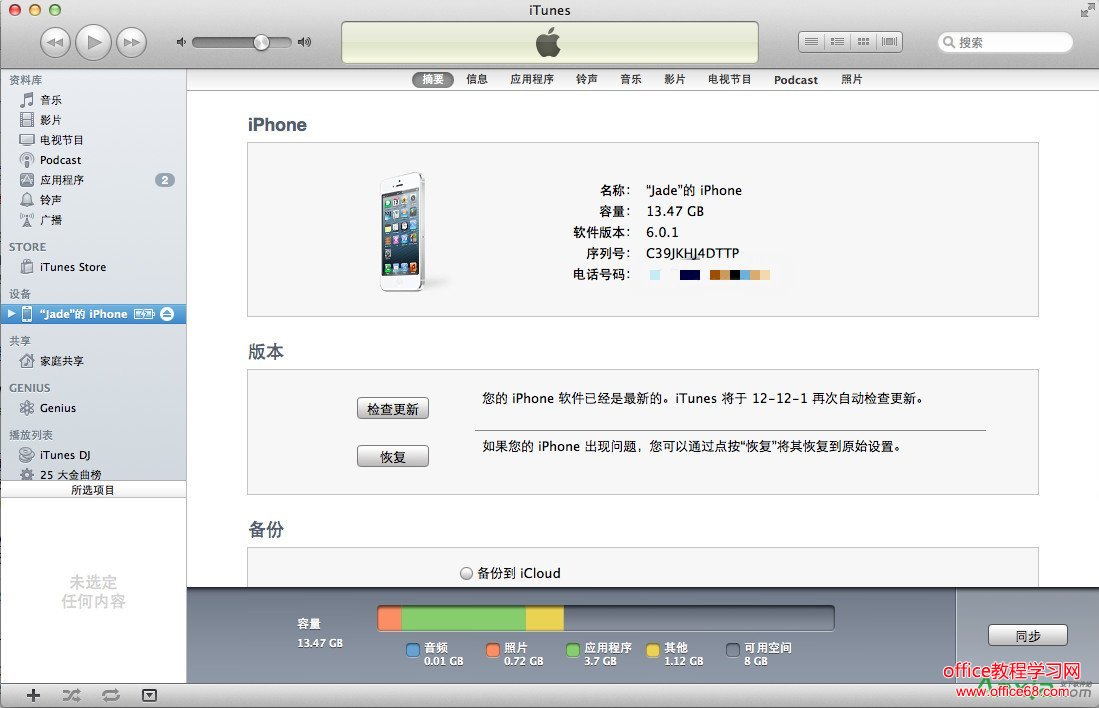Image resolution: width=1099 pixels, height=708 pixels.
Task: Click the play button
Action: coord(93,42)
